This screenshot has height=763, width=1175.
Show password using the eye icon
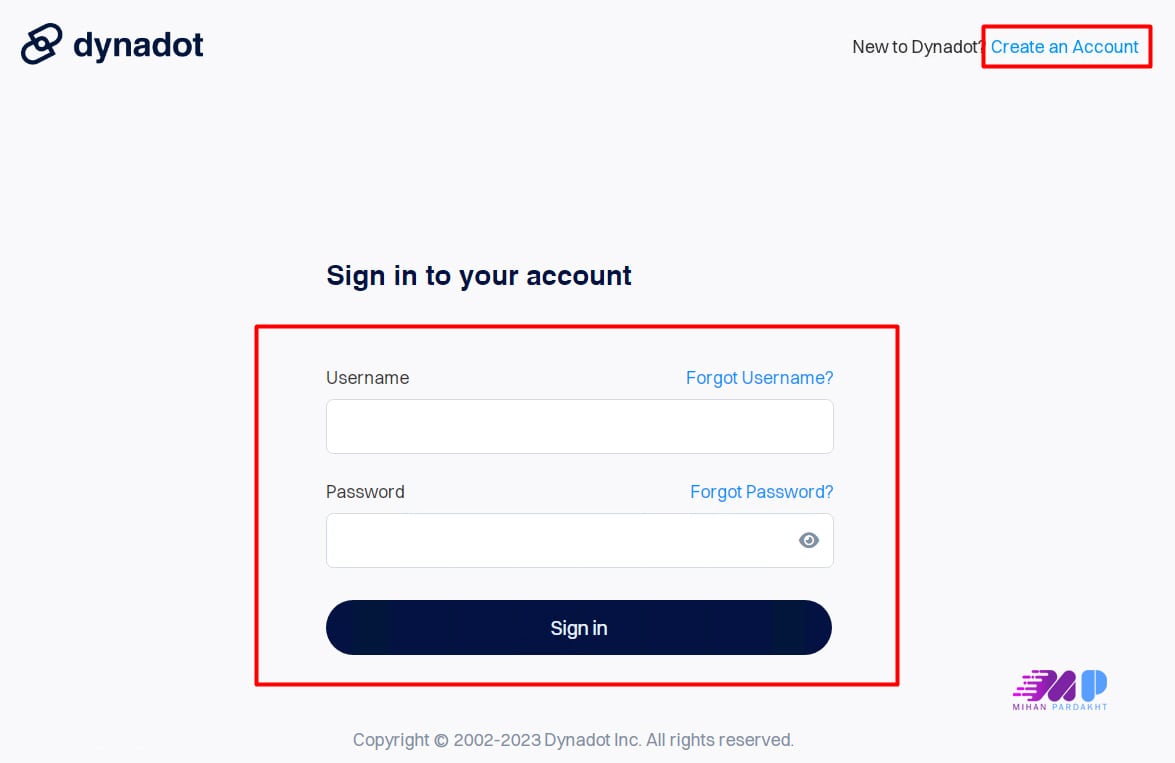click(x=809, y=541)
